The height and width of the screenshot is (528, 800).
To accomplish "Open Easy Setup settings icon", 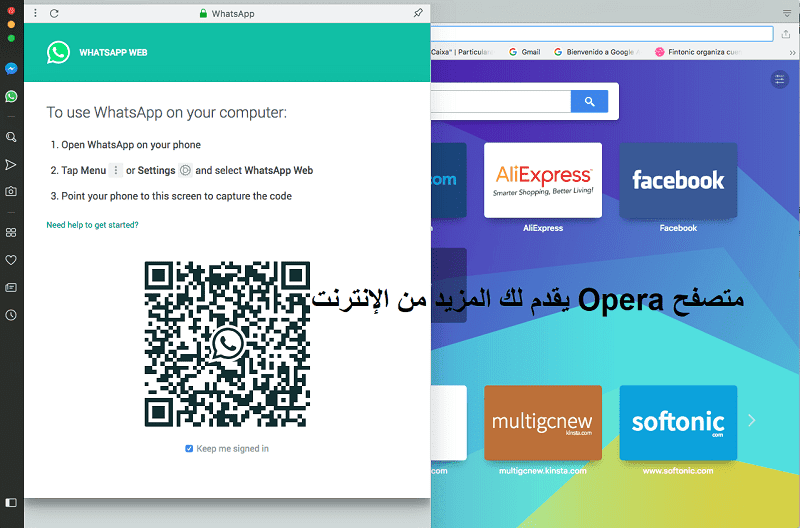I will click(779, 79).
